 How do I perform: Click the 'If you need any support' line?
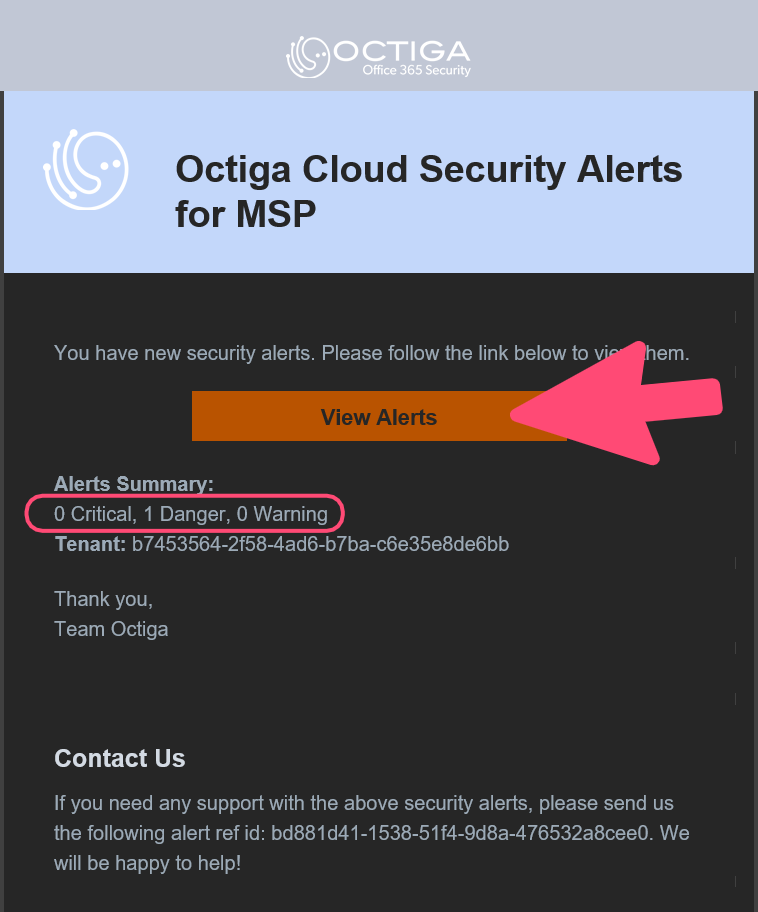364,803
